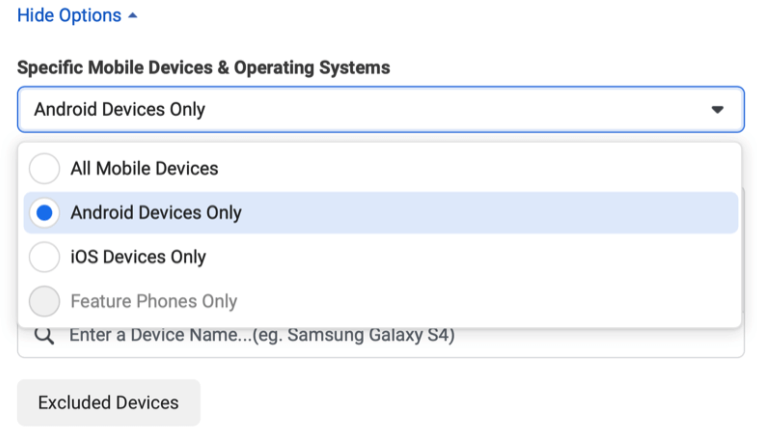757x430 pixels.
Task: Click the dropdown arrow in the device selector
Action: coord(717,110)
